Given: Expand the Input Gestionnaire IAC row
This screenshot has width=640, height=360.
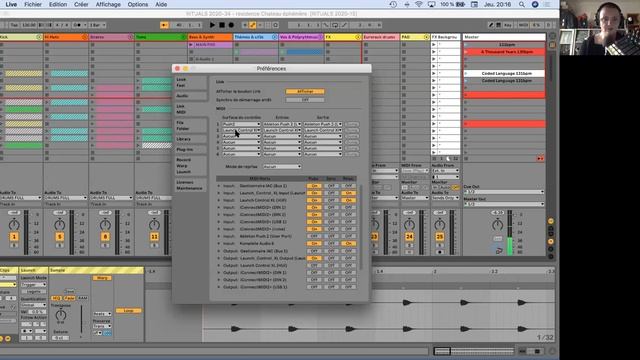Looking at the screenshot, I should pyautogui.click(x=219, y=186).
